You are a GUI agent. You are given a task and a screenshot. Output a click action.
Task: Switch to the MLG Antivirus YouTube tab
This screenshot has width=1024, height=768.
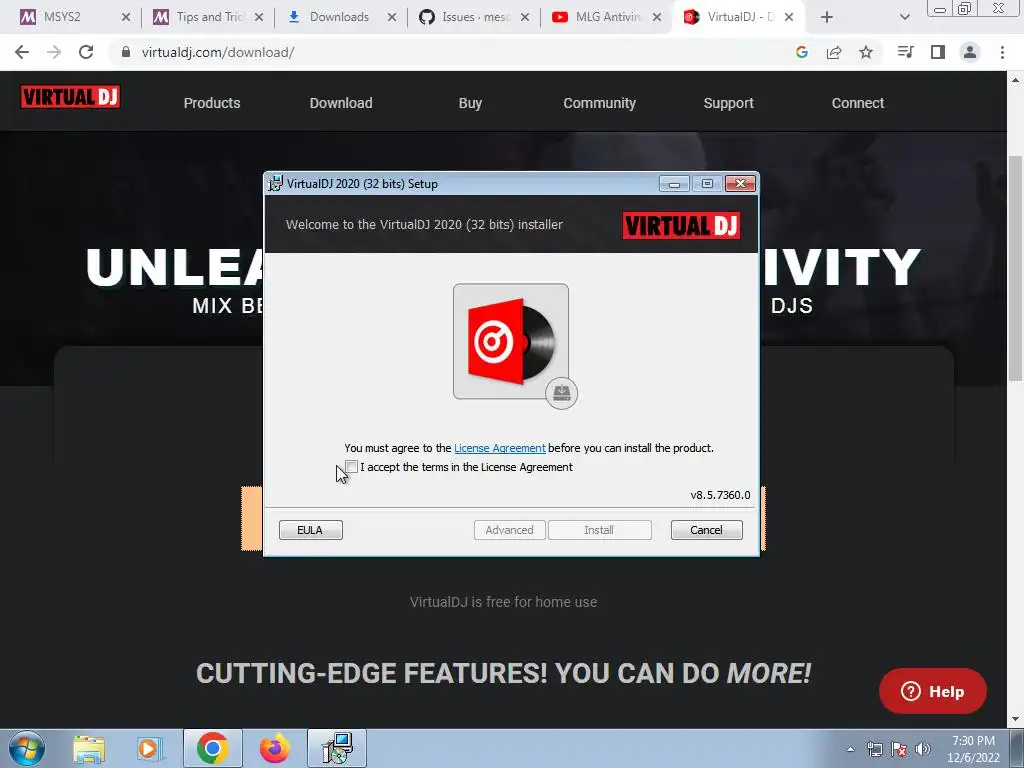tap(607, 17)
